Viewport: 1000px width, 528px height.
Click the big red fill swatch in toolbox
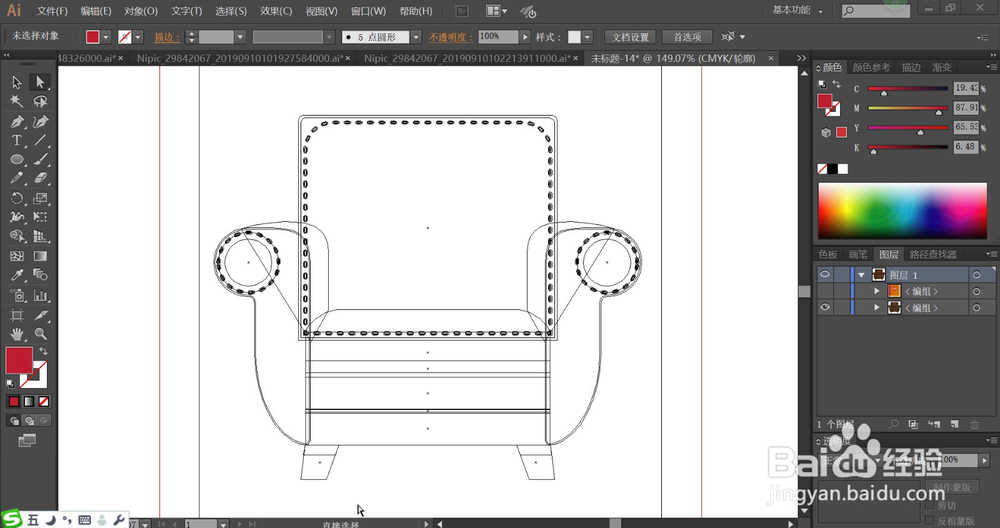(19, 360)
